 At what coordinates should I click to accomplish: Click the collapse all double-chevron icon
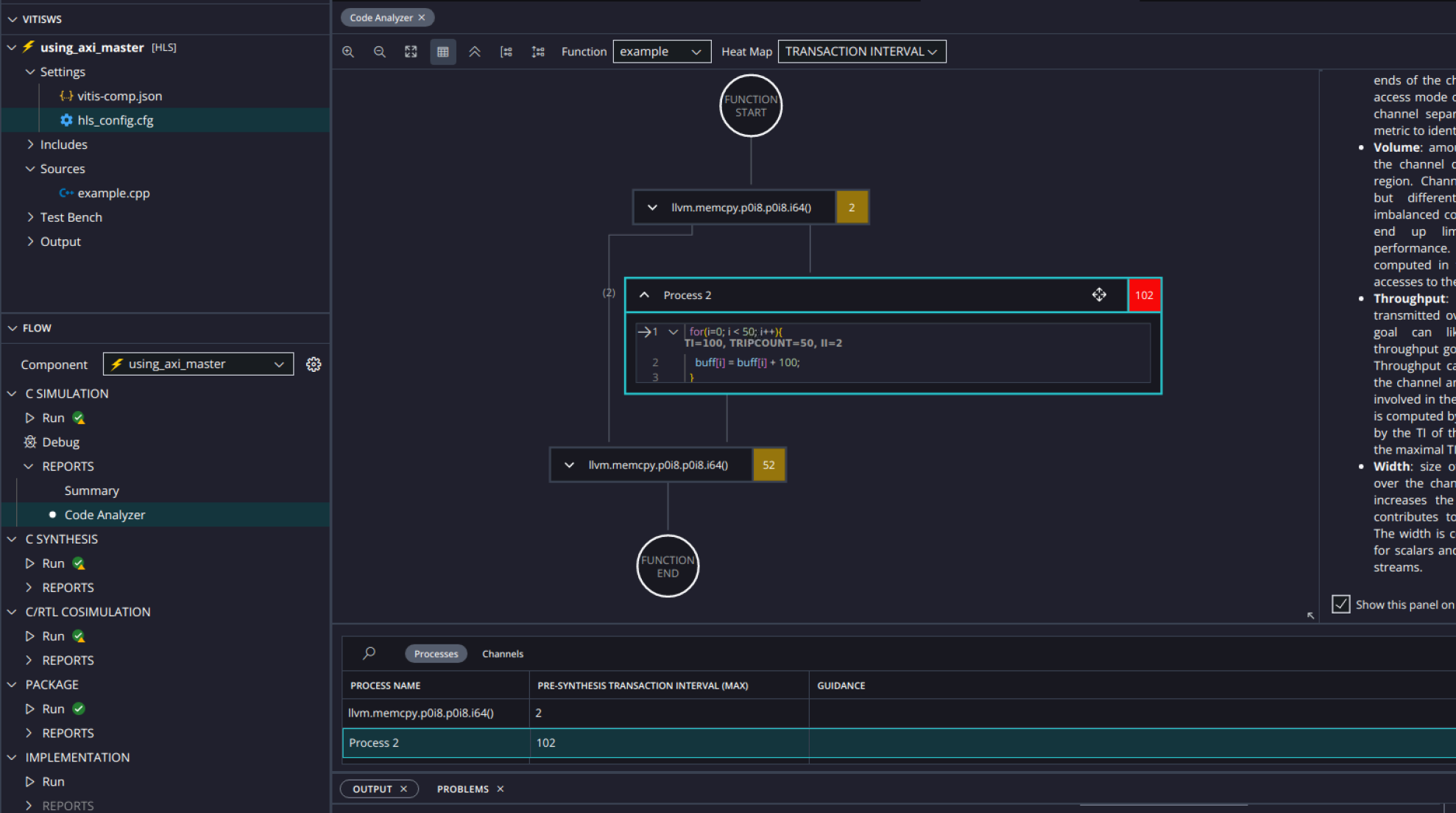pos(475,52)
